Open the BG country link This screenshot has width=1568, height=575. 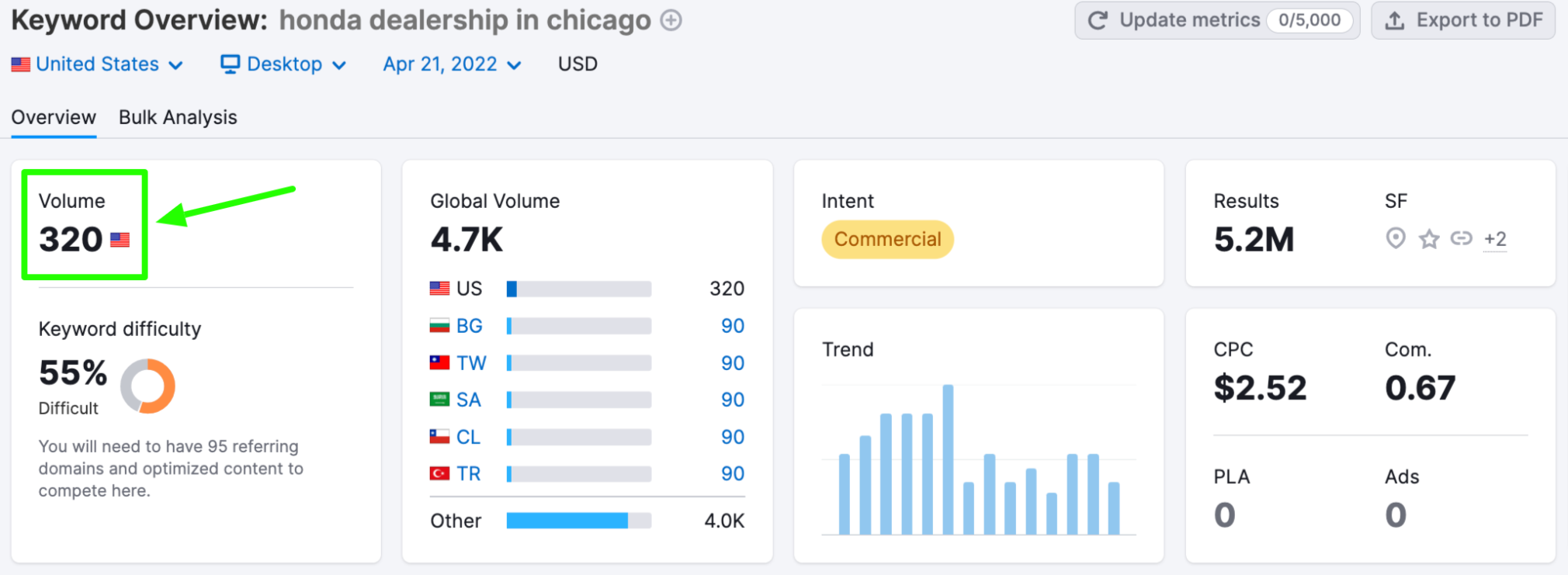click(470, 326)
